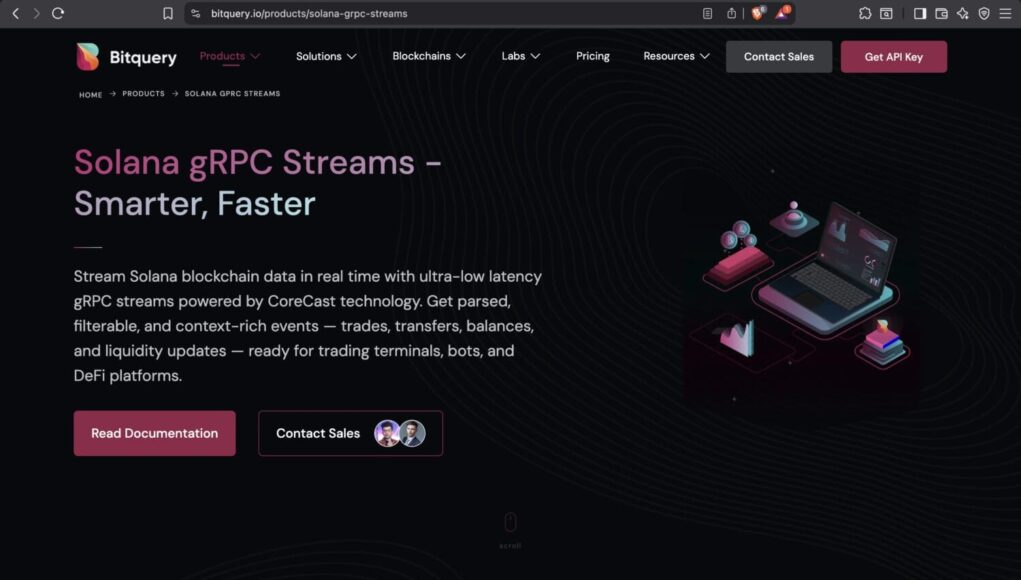Expand the Labs menu
This screenshot has height=580, width=1021.
tap(520, 56)
